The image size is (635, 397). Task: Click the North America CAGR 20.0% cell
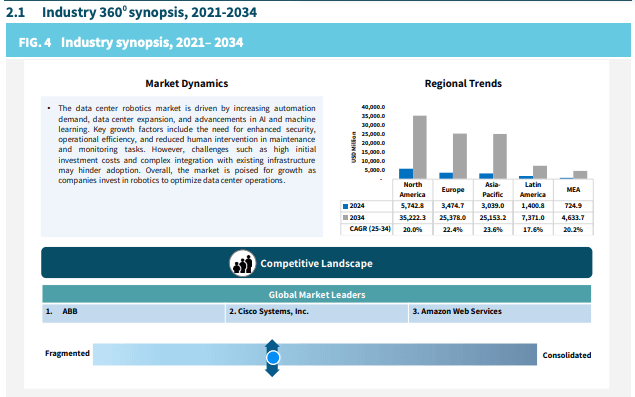[413, 229]
